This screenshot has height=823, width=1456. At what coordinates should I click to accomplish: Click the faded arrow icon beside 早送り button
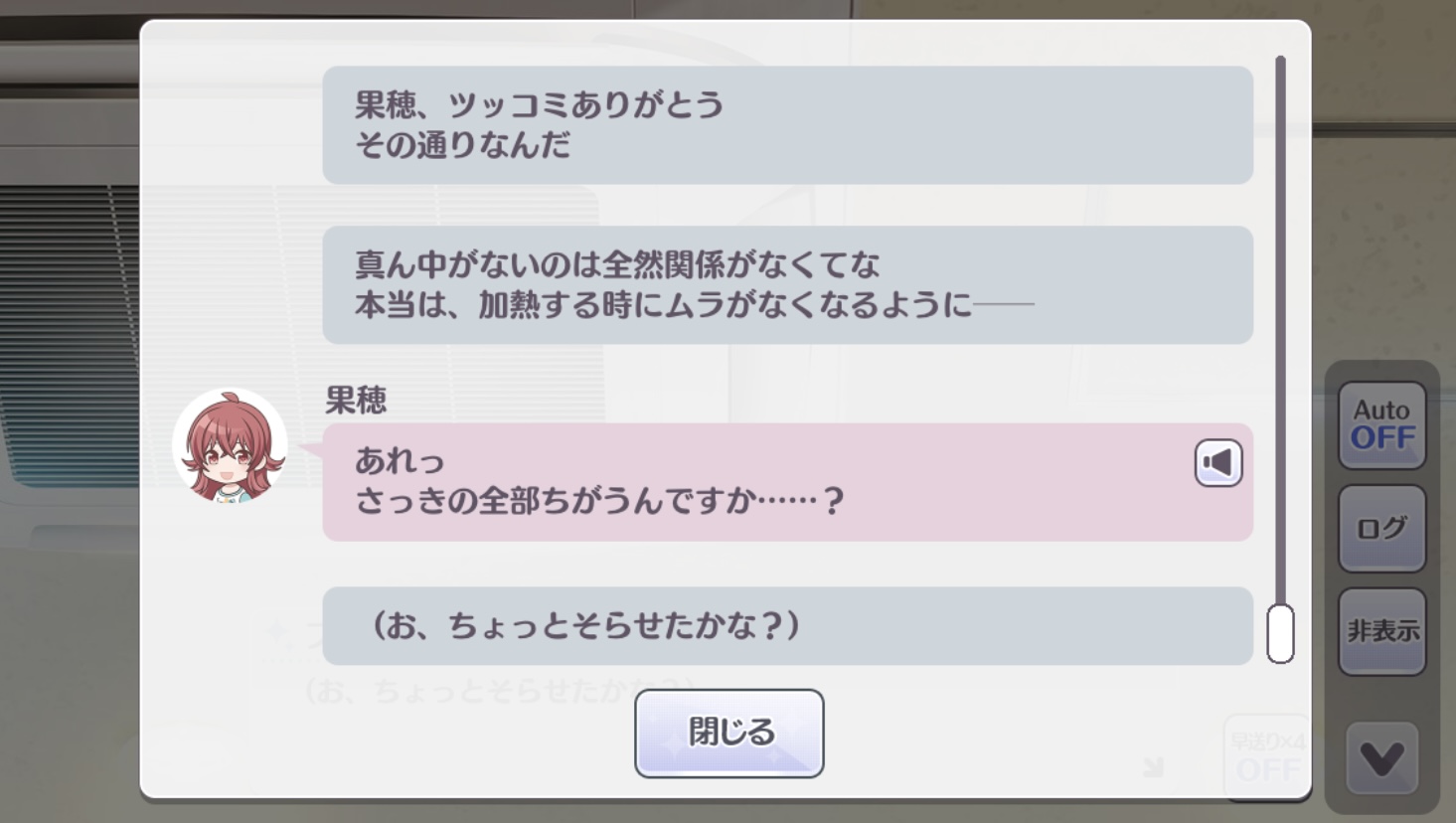coord(1153,766)
